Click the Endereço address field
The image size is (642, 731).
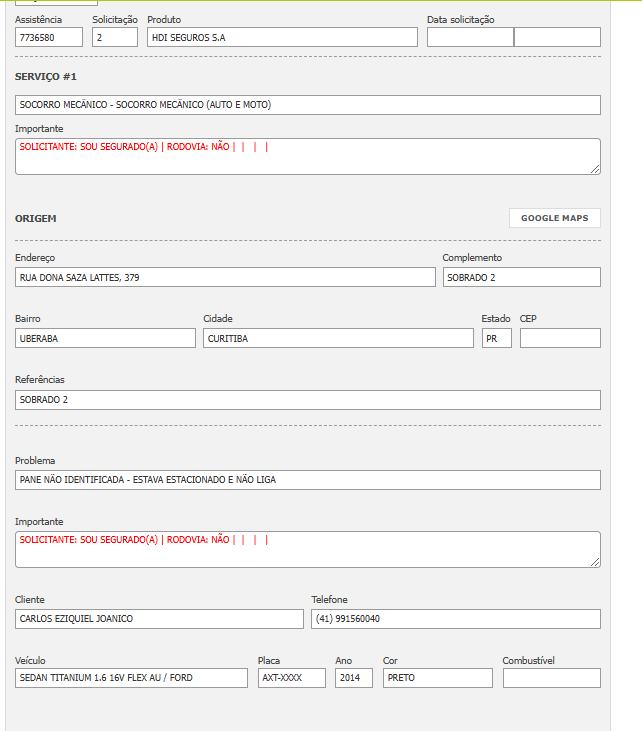pyautogui.click(x=225, y=277)
